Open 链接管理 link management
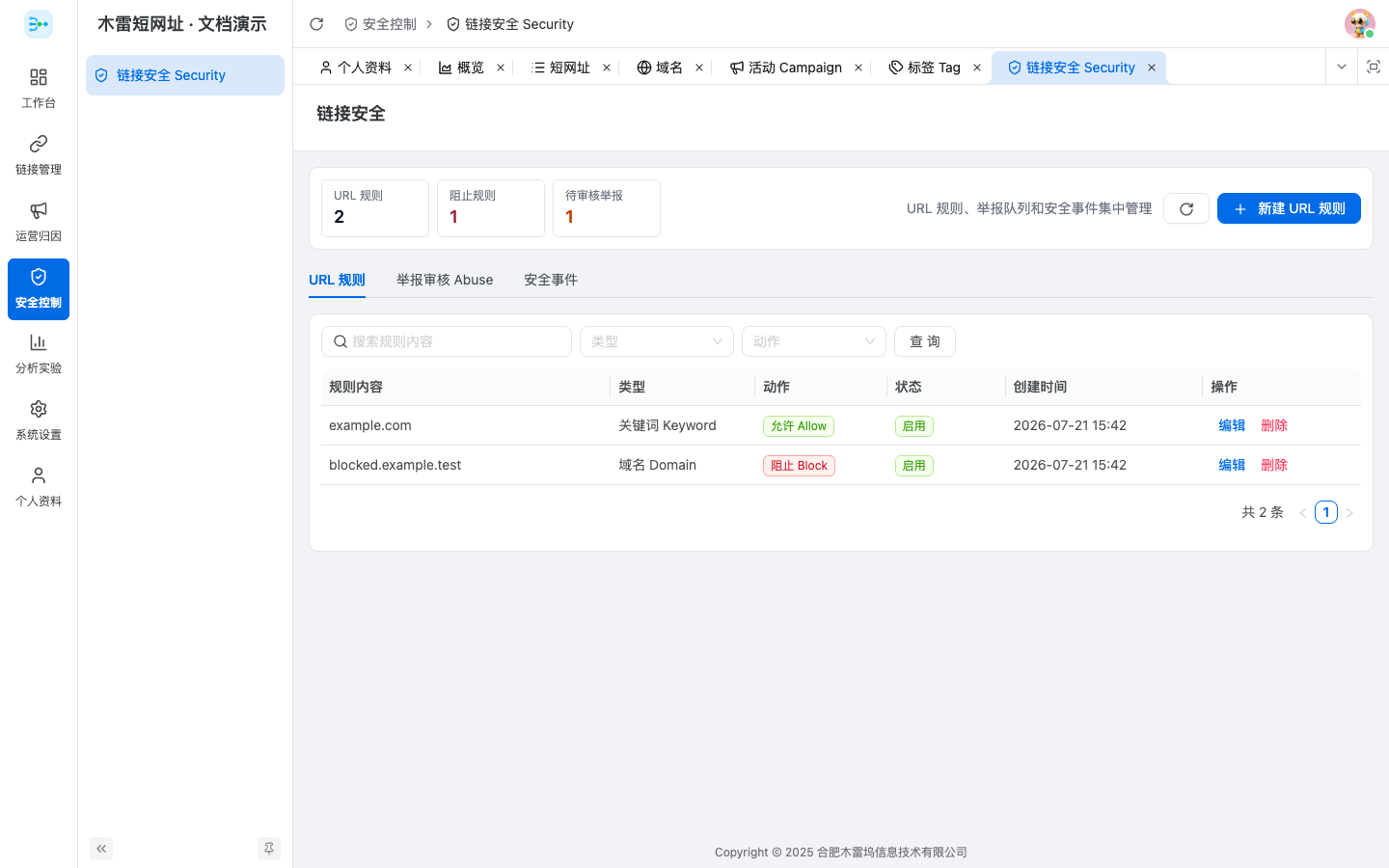Screen dimensions: 1389x868 click(x=39, y=155)
